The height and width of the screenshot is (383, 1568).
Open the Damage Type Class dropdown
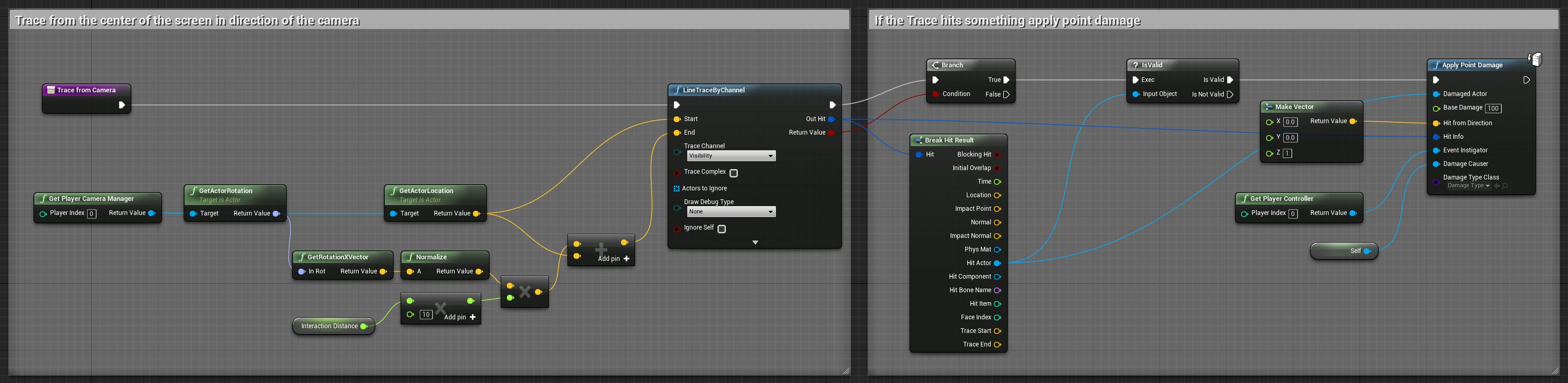click(x=1468, y=186)
